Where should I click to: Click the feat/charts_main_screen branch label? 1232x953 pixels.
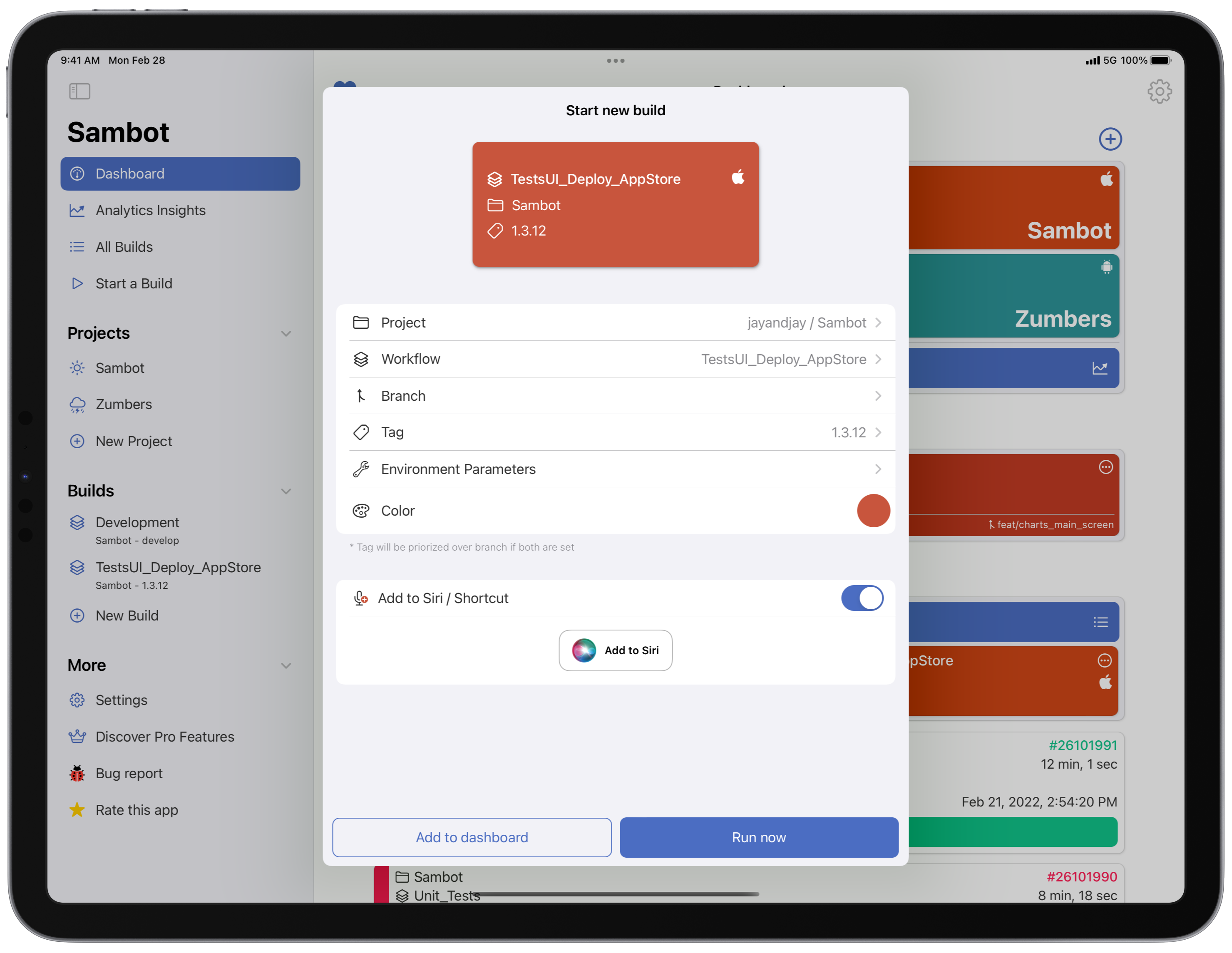point(1055,524)
